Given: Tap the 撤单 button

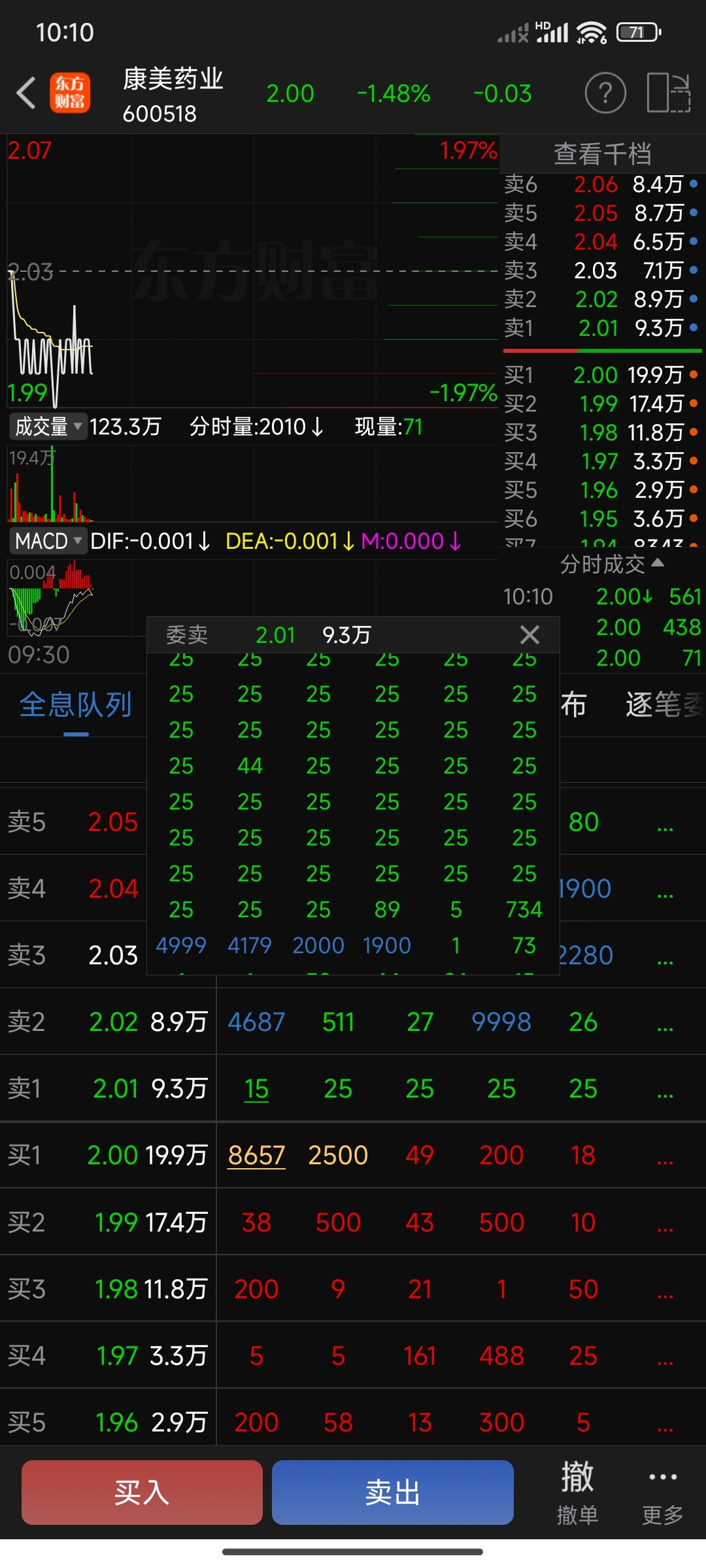Looking at the screenshot, I should tap(577, 1492).
